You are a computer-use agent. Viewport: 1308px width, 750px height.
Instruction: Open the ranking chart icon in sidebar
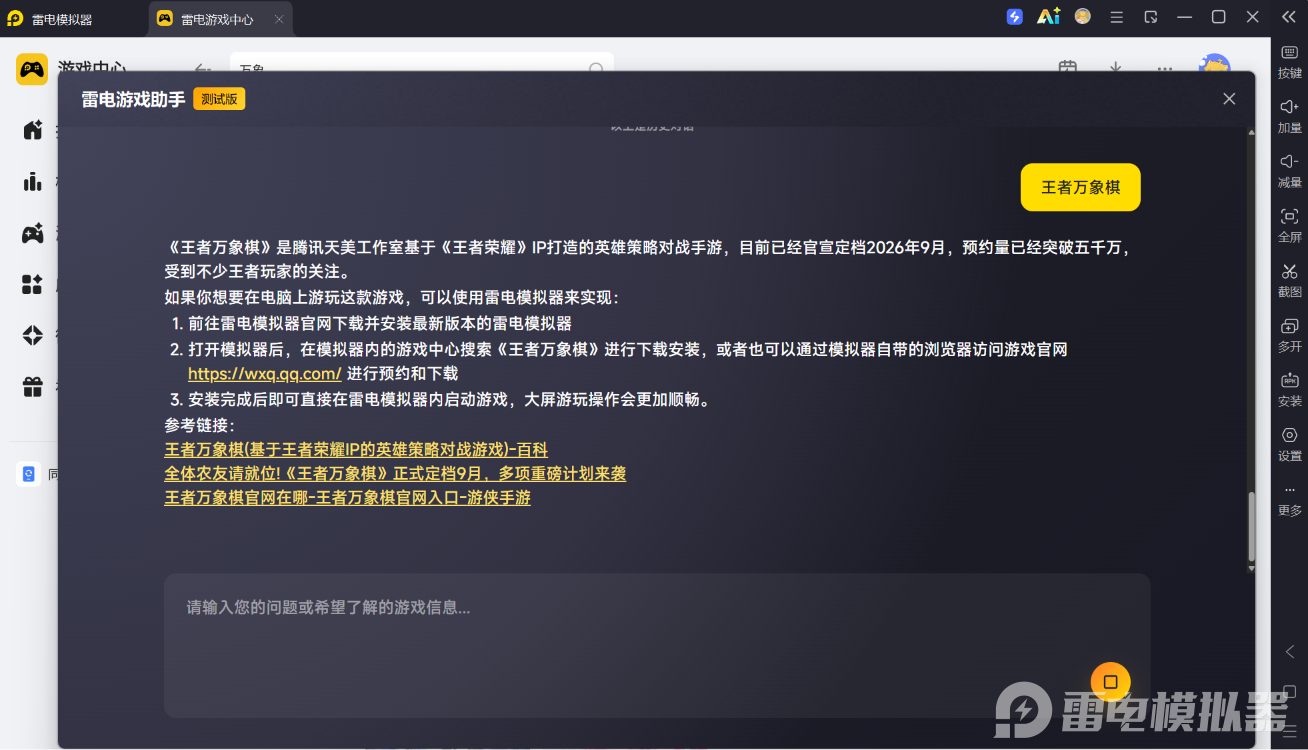pyautogui.click(x=33, y=181)
